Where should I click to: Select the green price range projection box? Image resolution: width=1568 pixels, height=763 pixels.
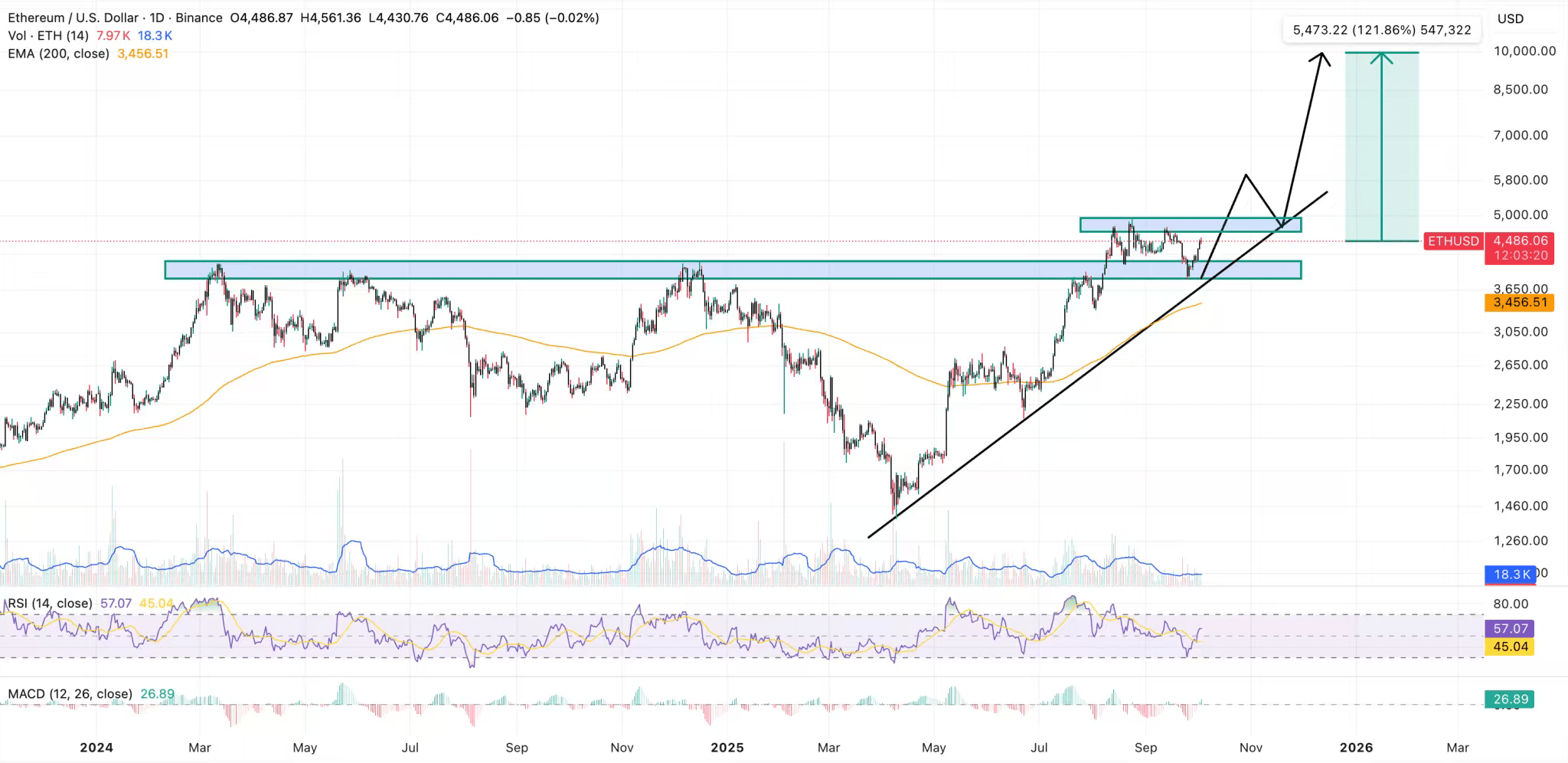[x=1401, y=146]
